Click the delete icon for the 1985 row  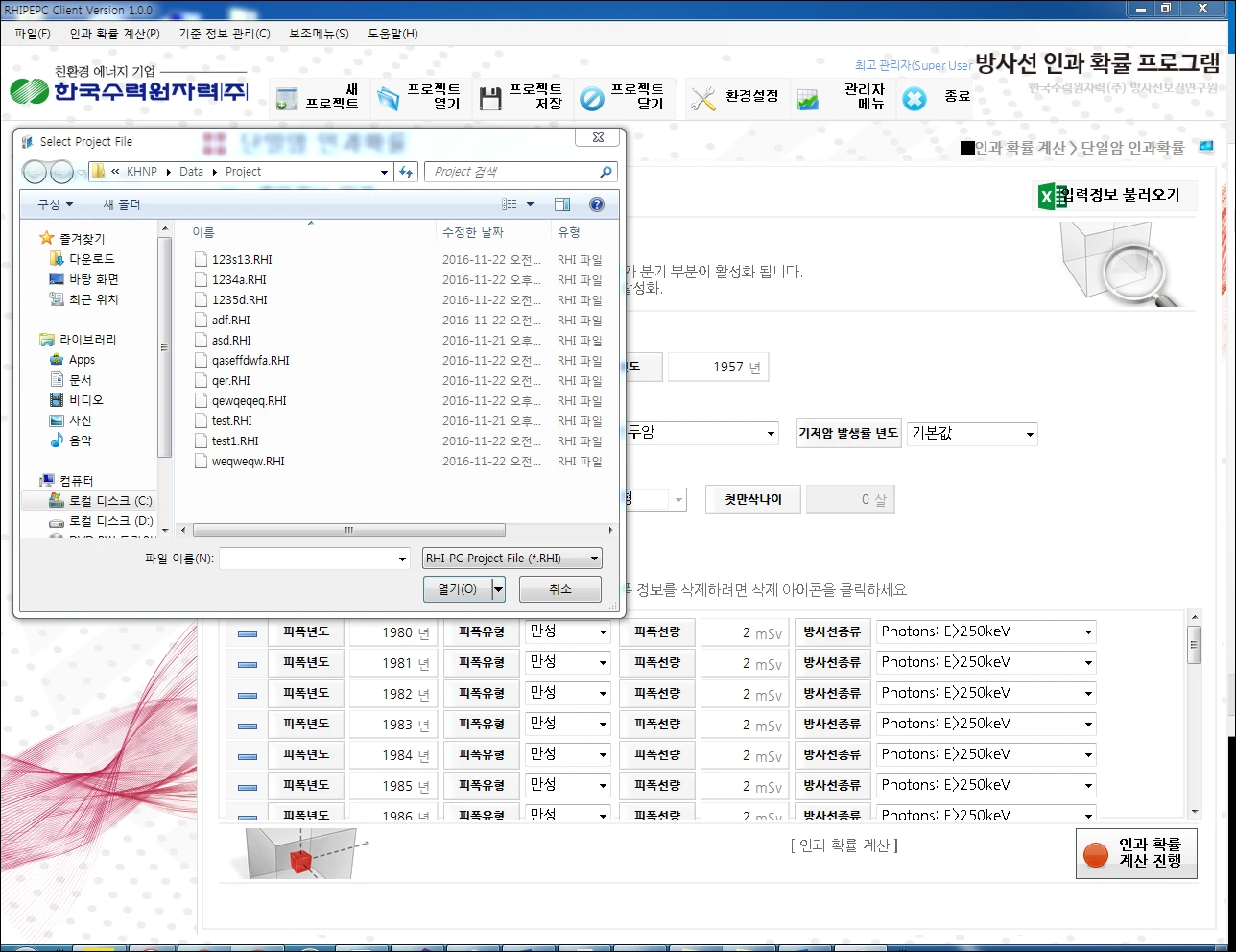pos(247,787)
